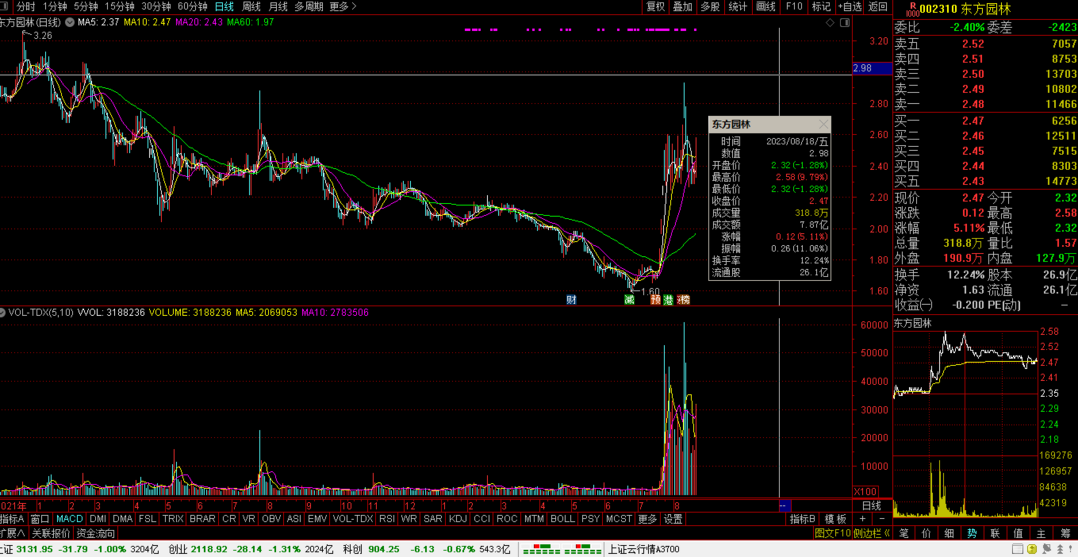The height and width of the screenshot is (557, 1078).
Task: Open the 联 linked quotes tab
Action: 995,533
